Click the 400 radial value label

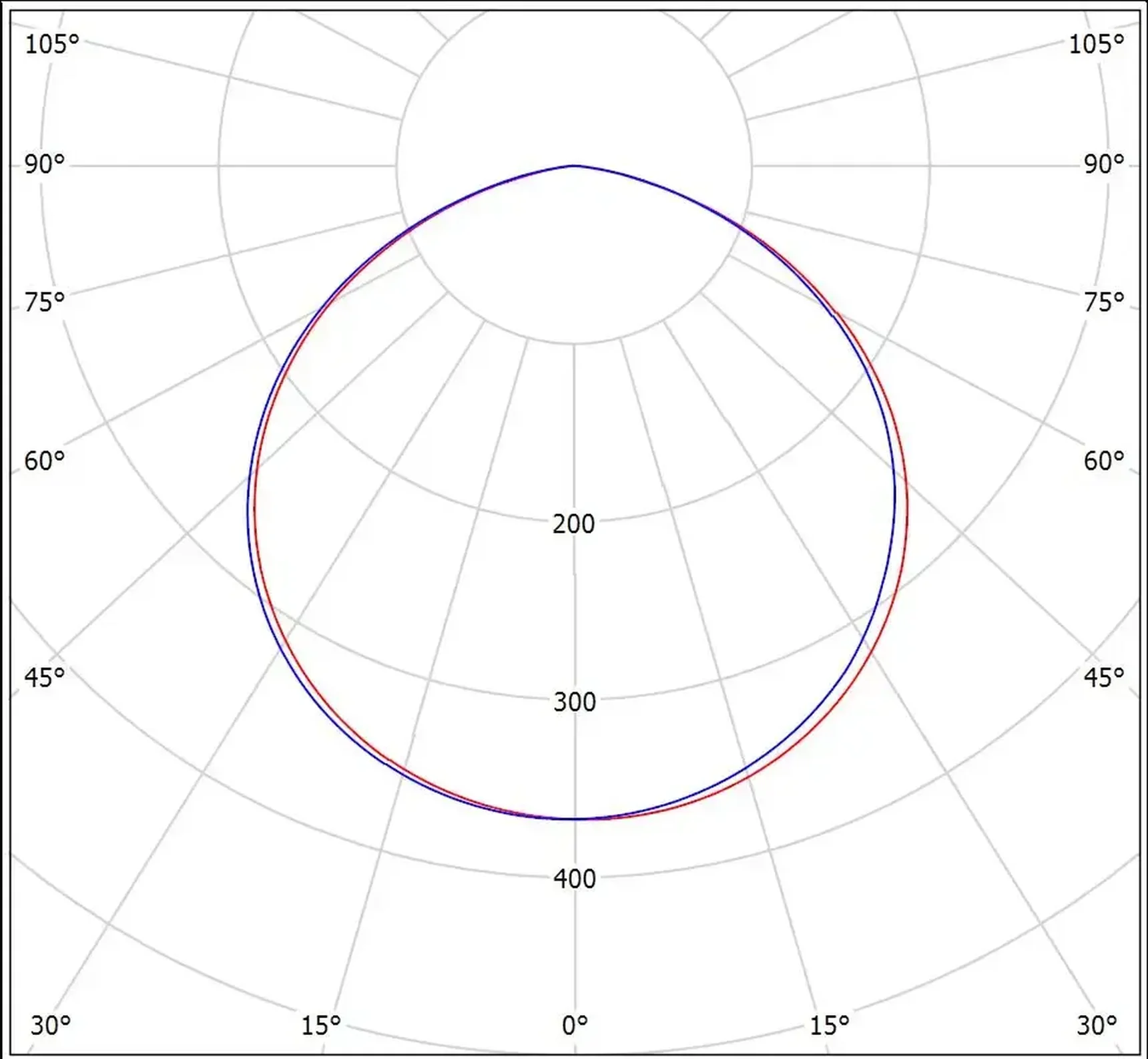click(x=575, y=879)
